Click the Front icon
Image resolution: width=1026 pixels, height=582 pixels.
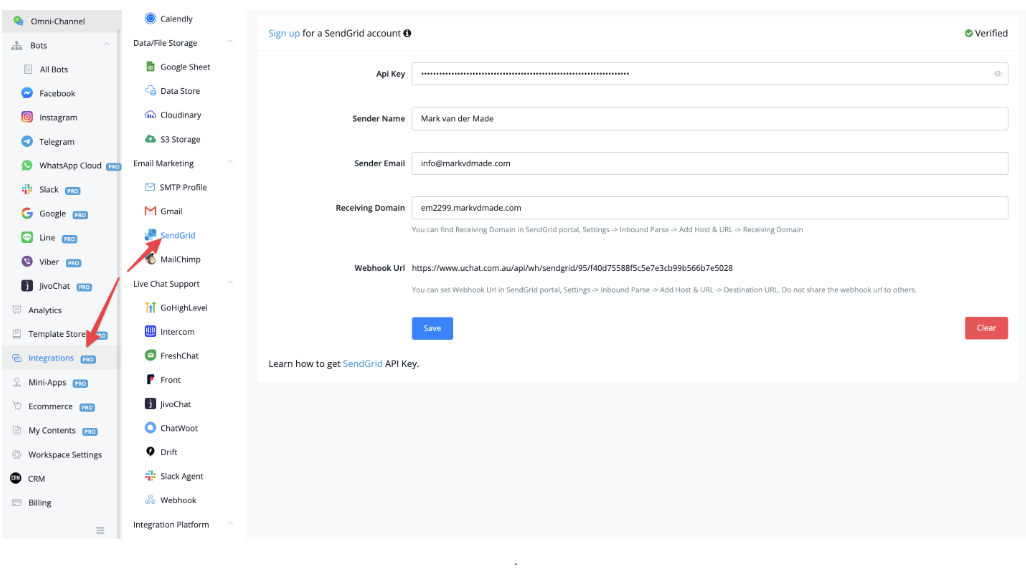(150, 380)
